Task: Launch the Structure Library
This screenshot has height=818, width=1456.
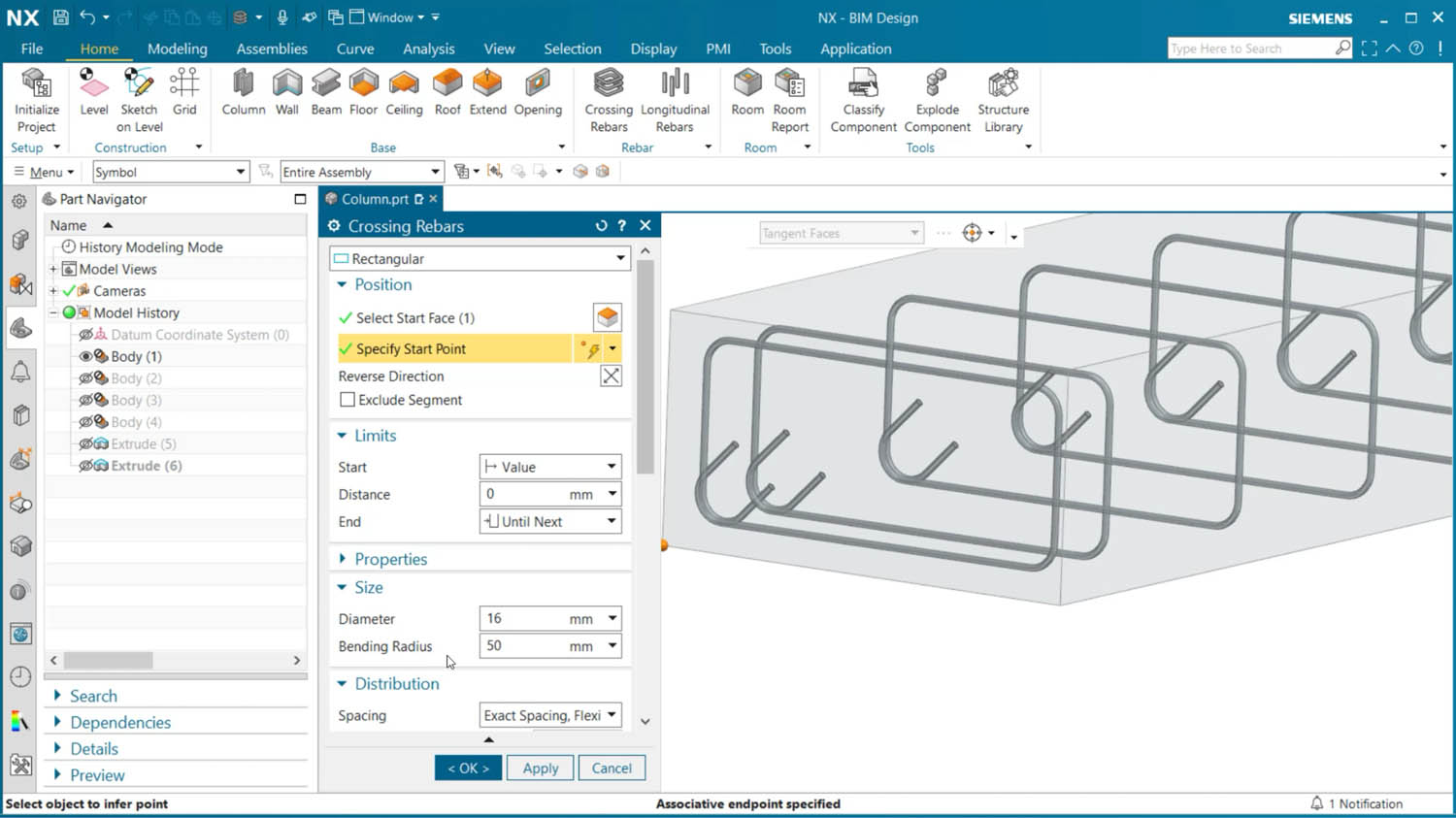Action: point(1003,97)
